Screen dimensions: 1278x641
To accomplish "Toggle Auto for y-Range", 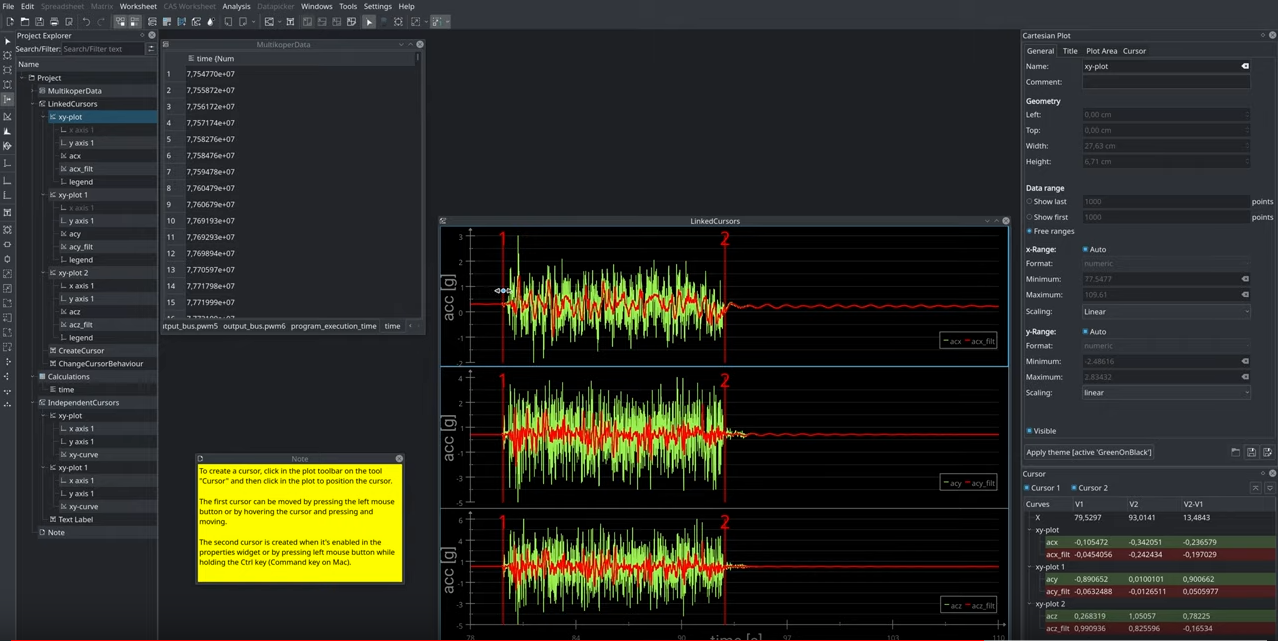I will (x=1085, y=331).
